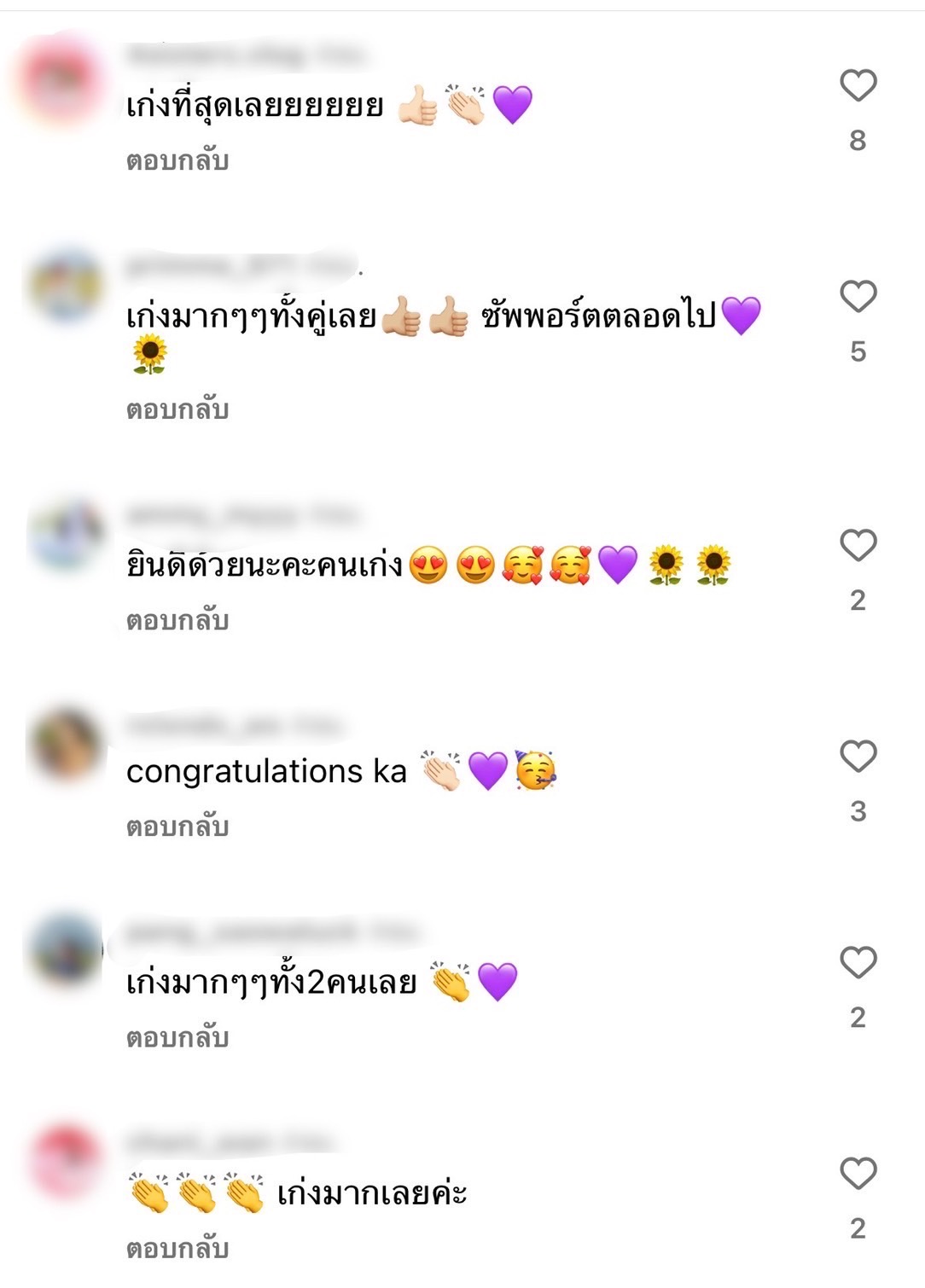Open avatar of the last commenter

64,1162
